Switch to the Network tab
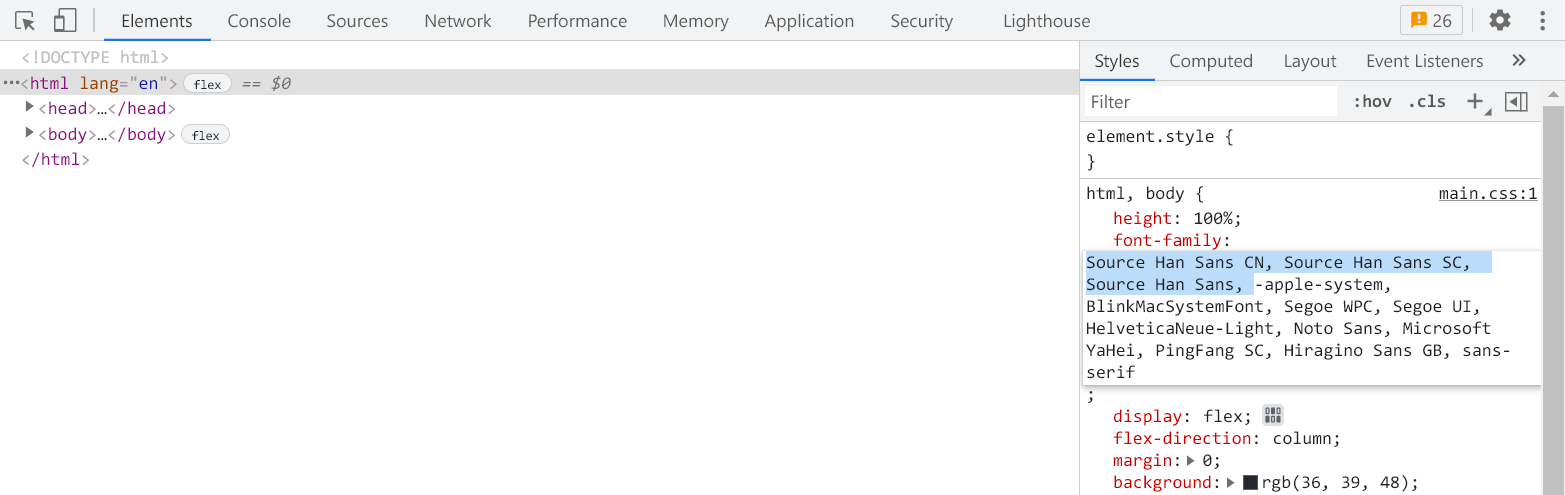Screen dimensions: 1565x495 pos(458,21)
